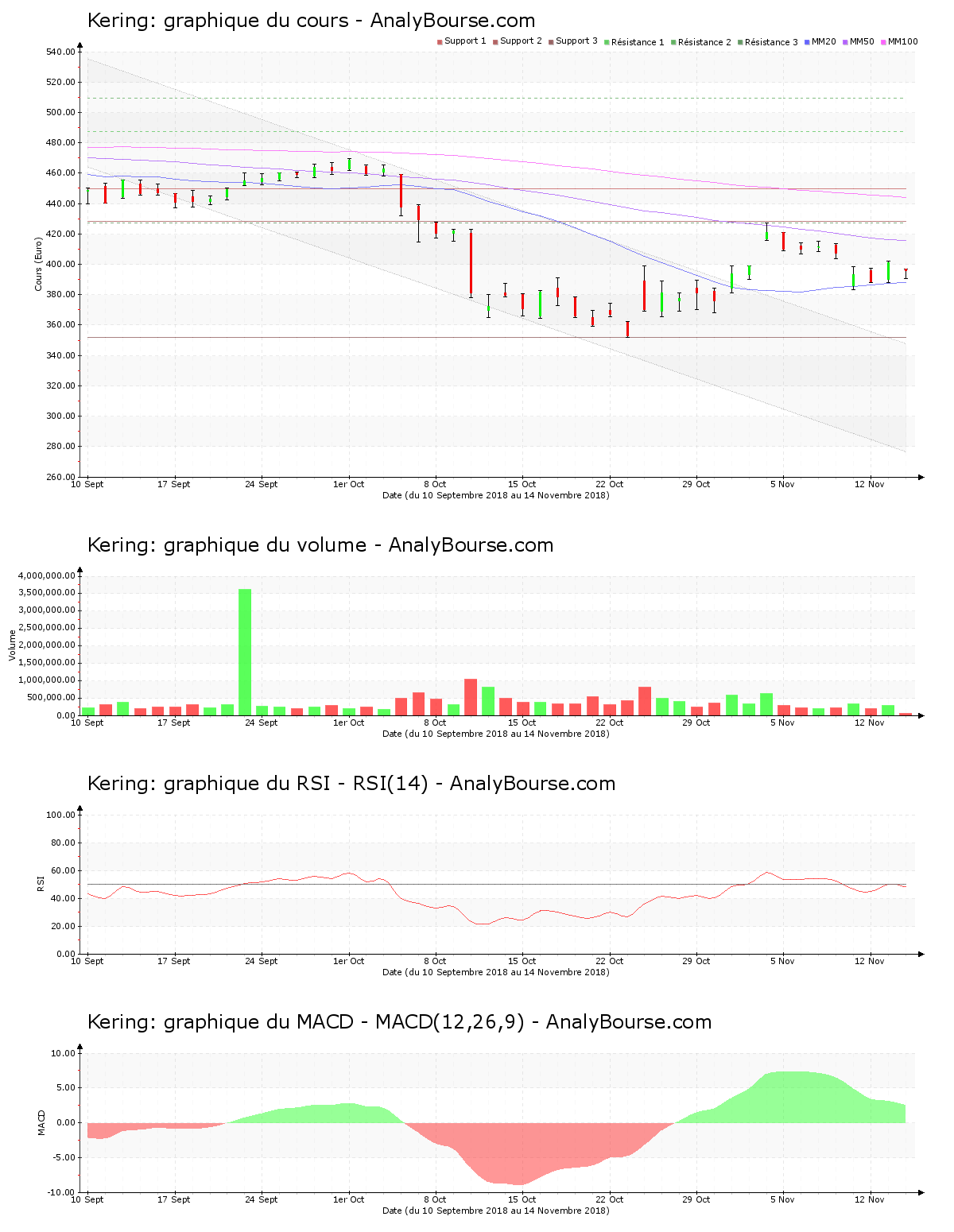954x1232 pixels.
Task: Click the 400.00 price axis value
Action: [60, 265]
